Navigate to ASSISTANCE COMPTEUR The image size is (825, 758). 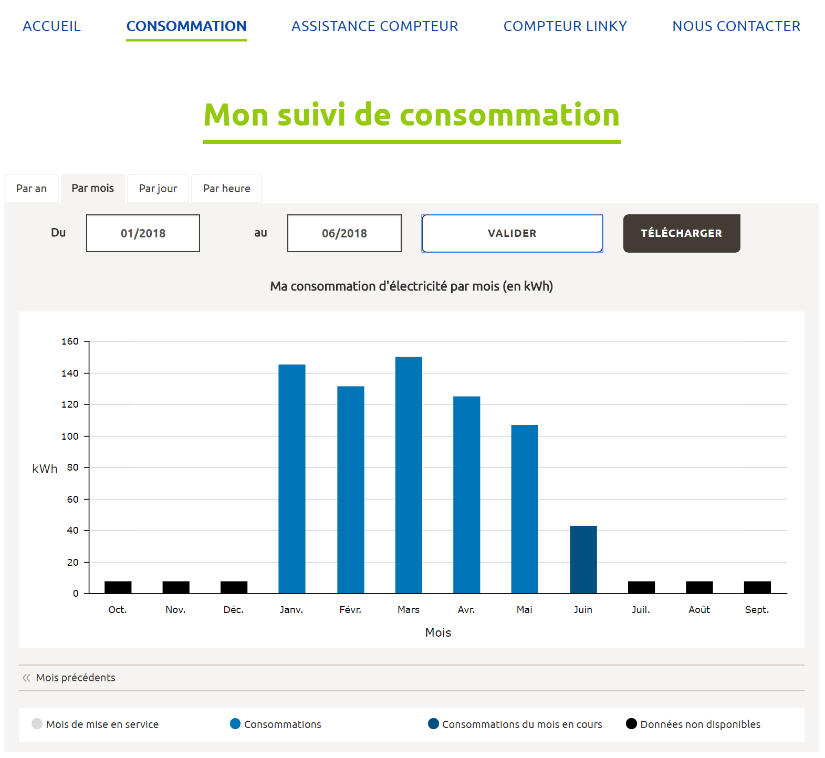pyautogui.click(x=374, y=26)
